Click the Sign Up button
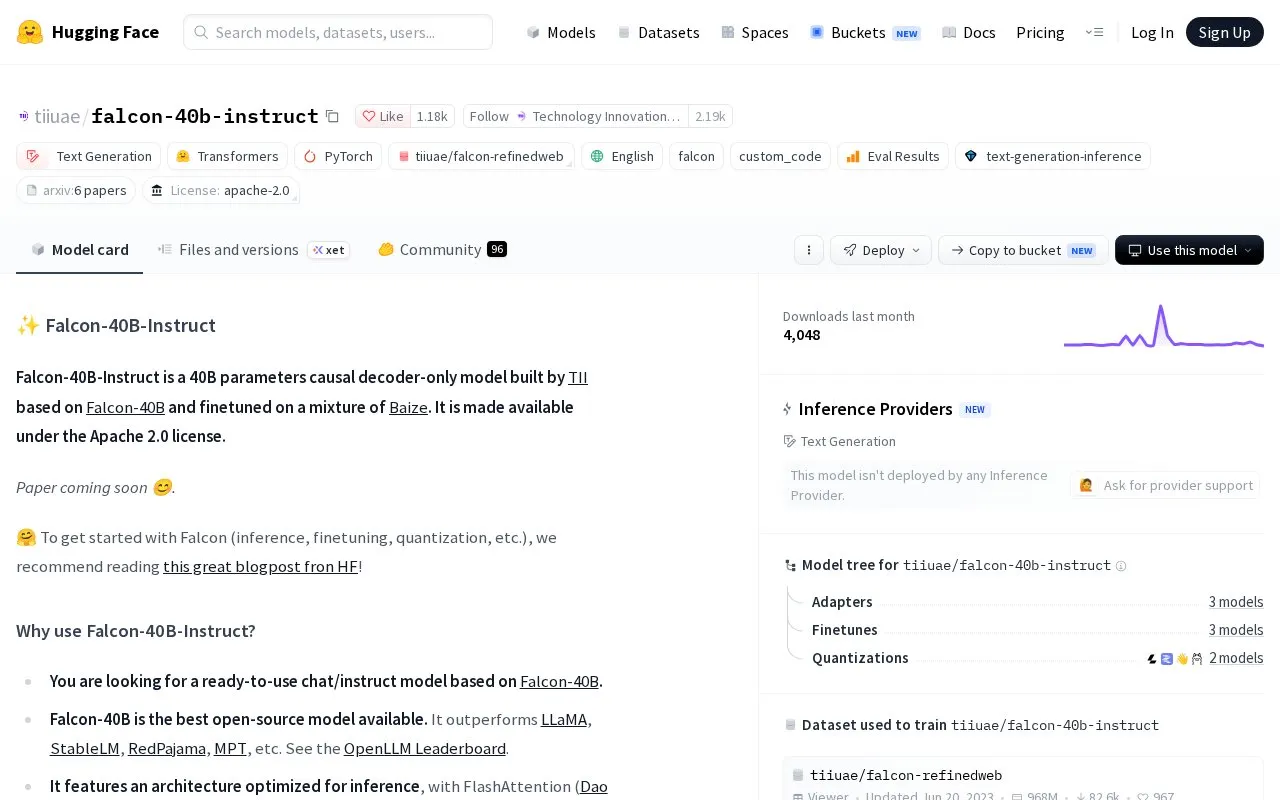1280x800 pixels. click(1225, 32)
